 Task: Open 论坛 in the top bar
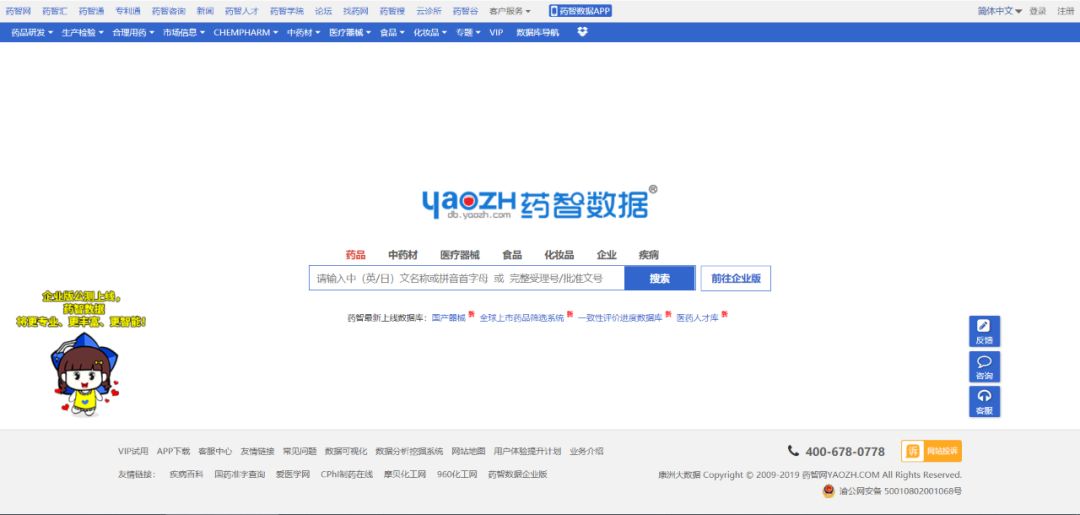pos(323,11)
